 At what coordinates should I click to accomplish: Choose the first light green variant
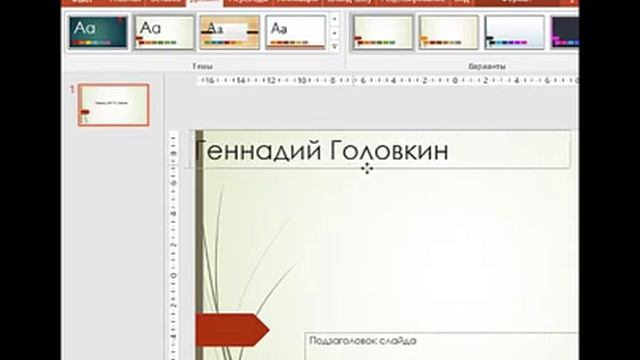click(x=383, y=32)
